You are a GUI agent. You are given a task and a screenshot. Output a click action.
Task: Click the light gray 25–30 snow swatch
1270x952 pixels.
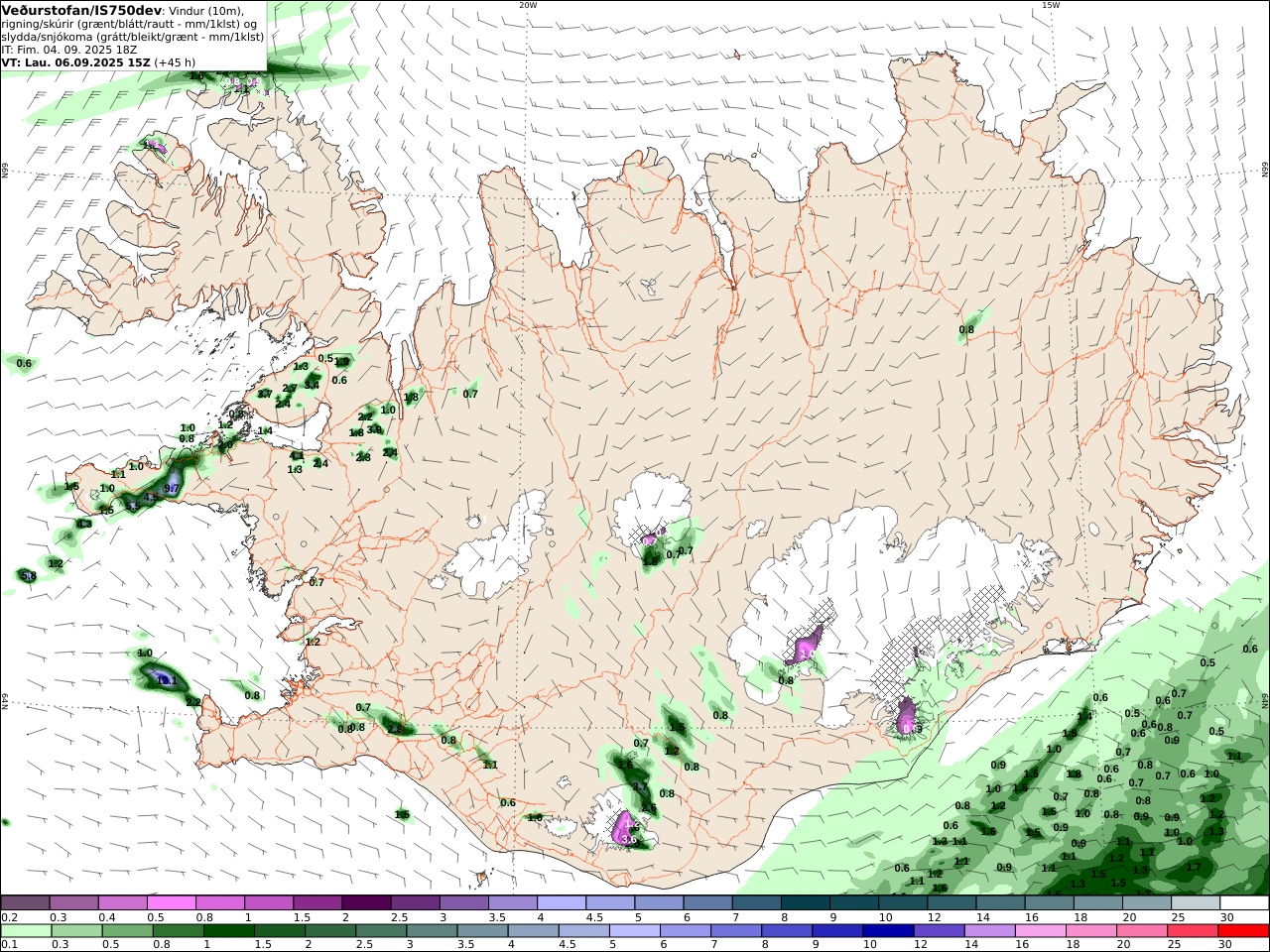tap(1196, 902)
